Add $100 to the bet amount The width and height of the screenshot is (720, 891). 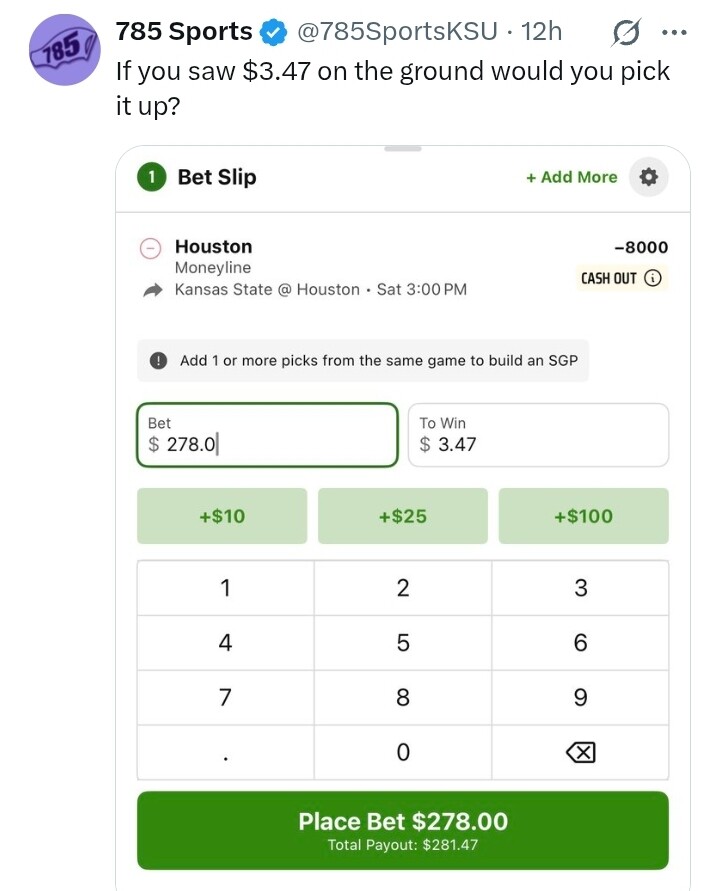click(x=584, y=516)
